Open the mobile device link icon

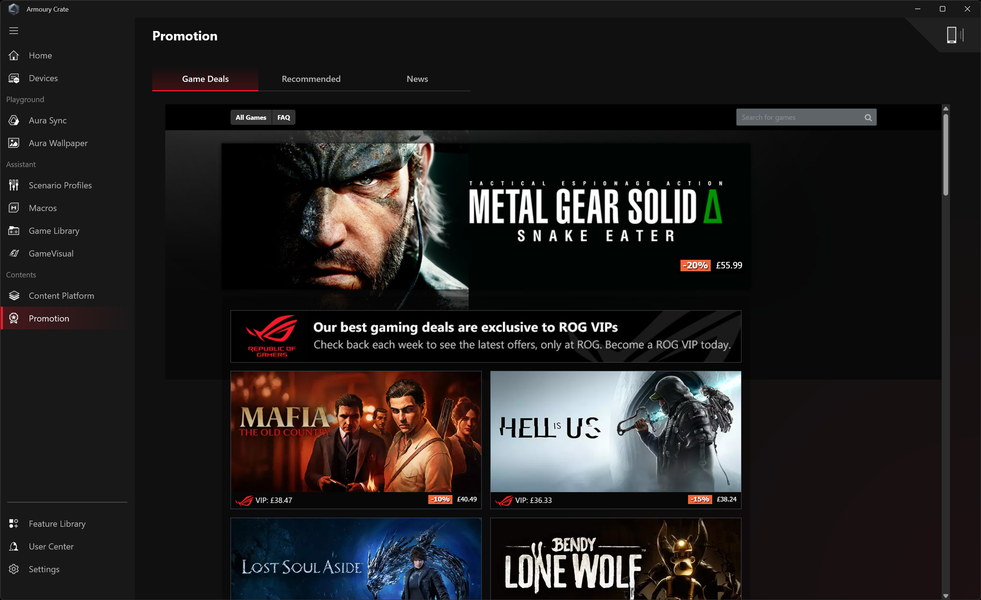(954, 35)
